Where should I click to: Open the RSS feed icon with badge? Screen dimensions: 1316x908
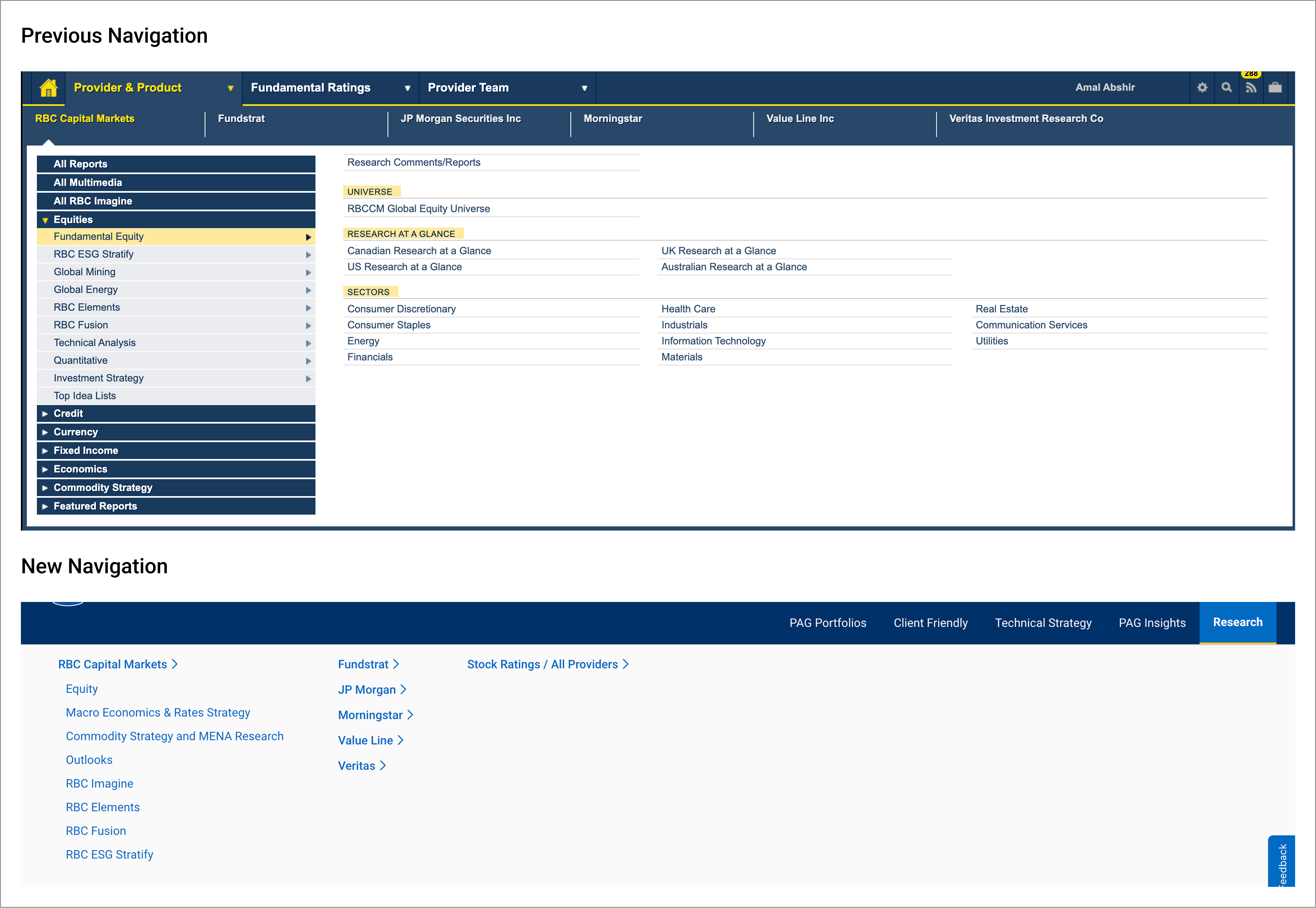(1250, 88)
